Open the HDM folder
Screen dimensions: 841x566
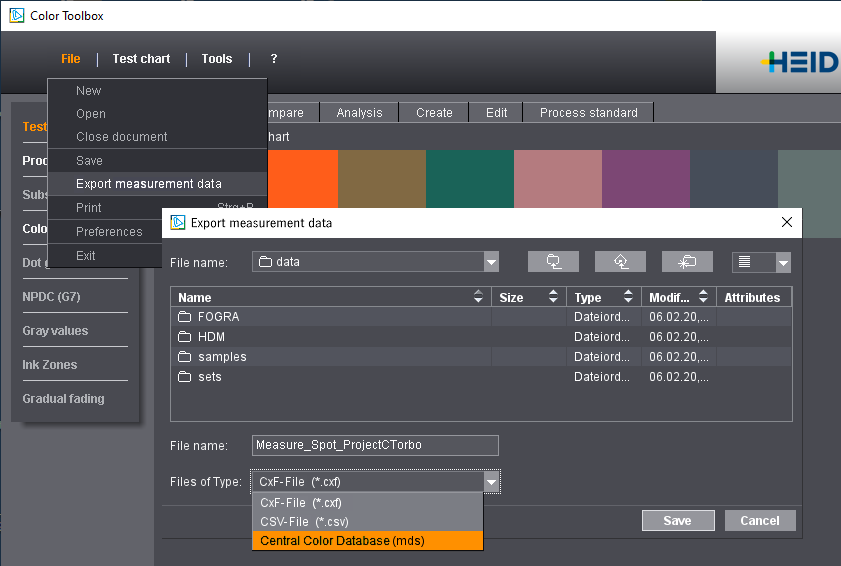coord(211,337)
